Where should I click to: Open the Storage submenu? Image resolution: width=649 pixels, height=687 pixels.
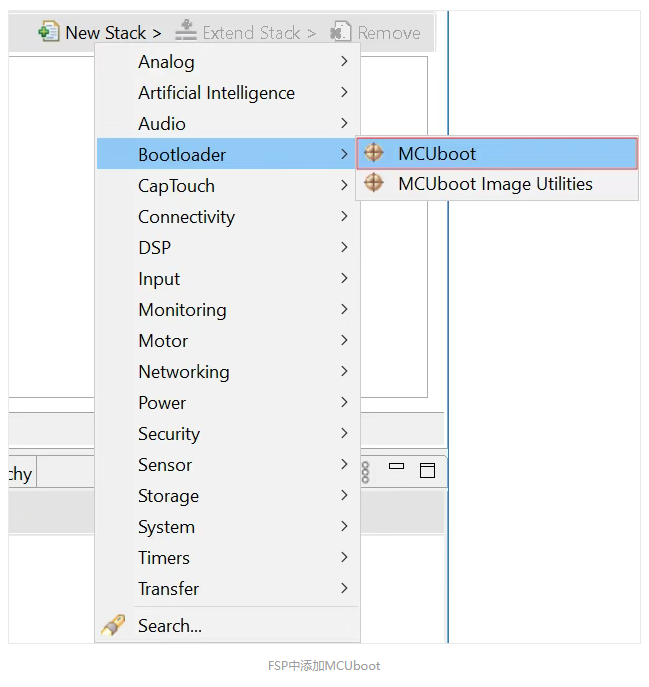[x=228, y=496]
